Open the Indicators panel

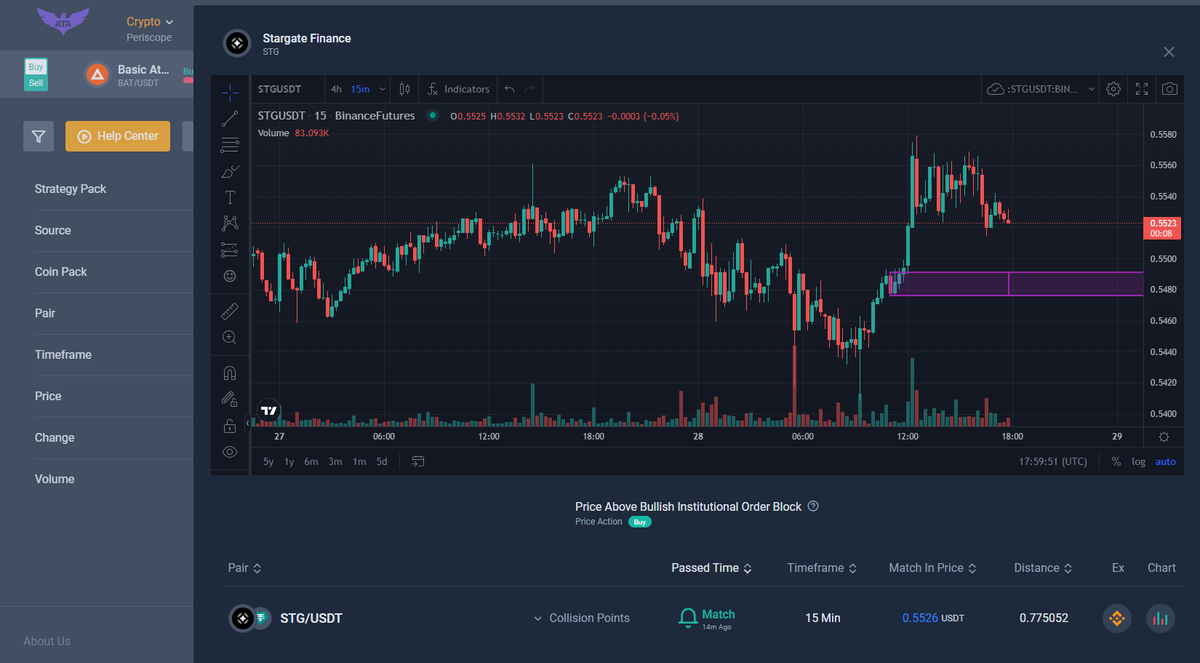pos(458,89)
